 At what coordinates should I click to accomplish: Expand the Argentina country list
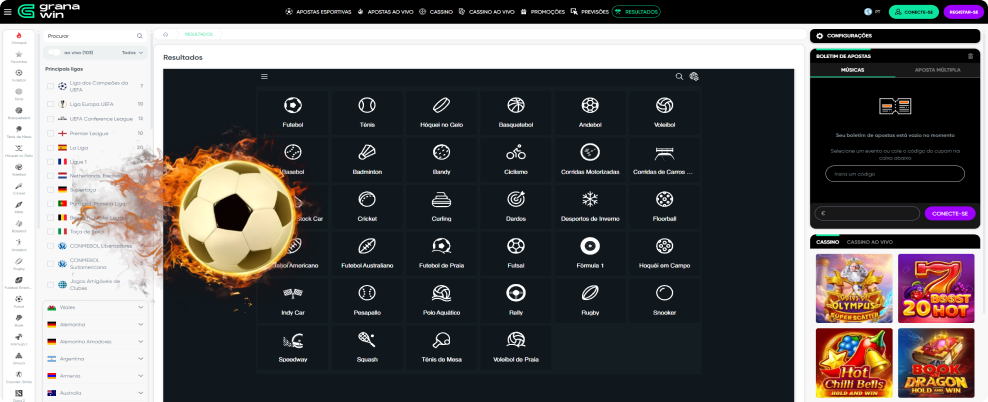(141, 357)
